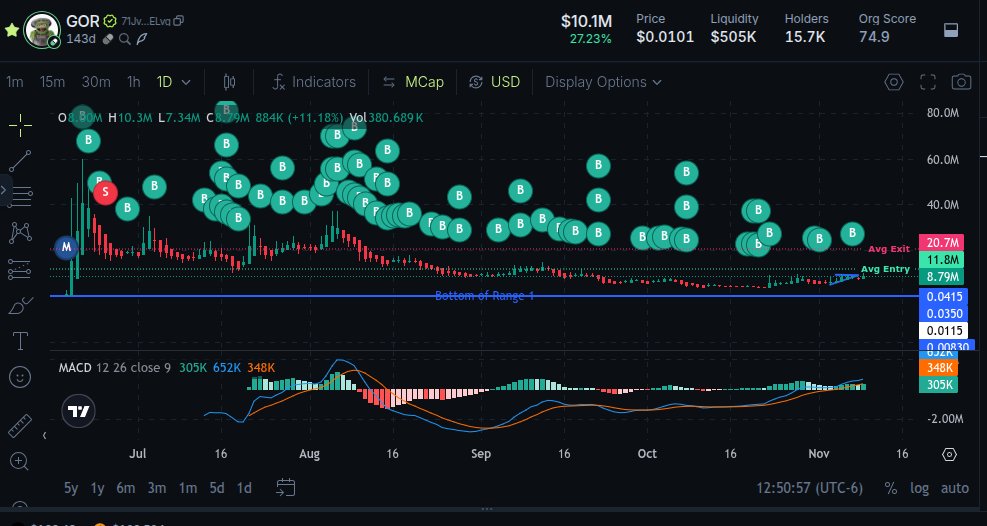This screenshot has height=526, width=987.
Task: Open the emoji sticker tool
Action: click(20, 378)
